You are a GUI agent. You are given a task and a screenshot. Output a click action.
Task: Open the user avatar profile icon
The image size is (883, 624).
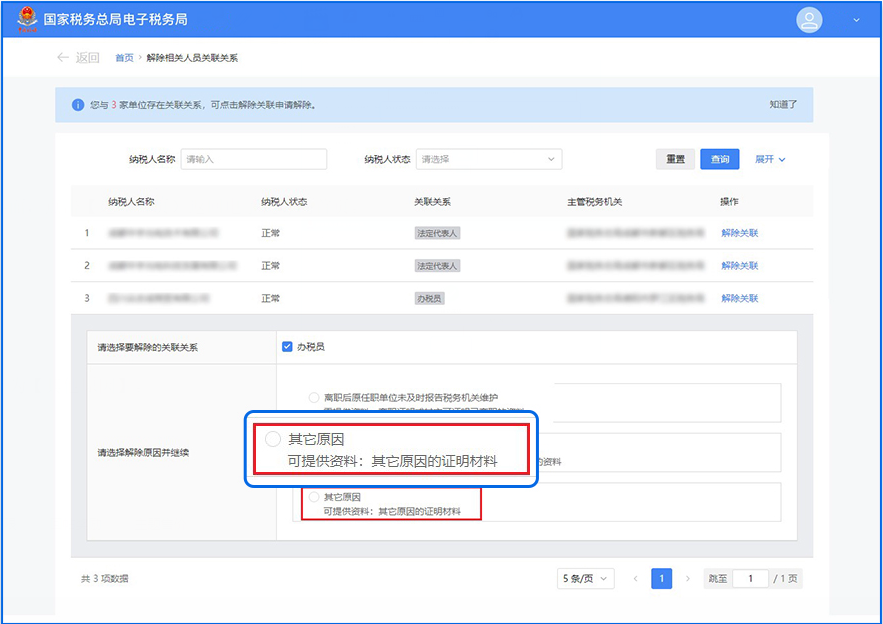[809, 20]
